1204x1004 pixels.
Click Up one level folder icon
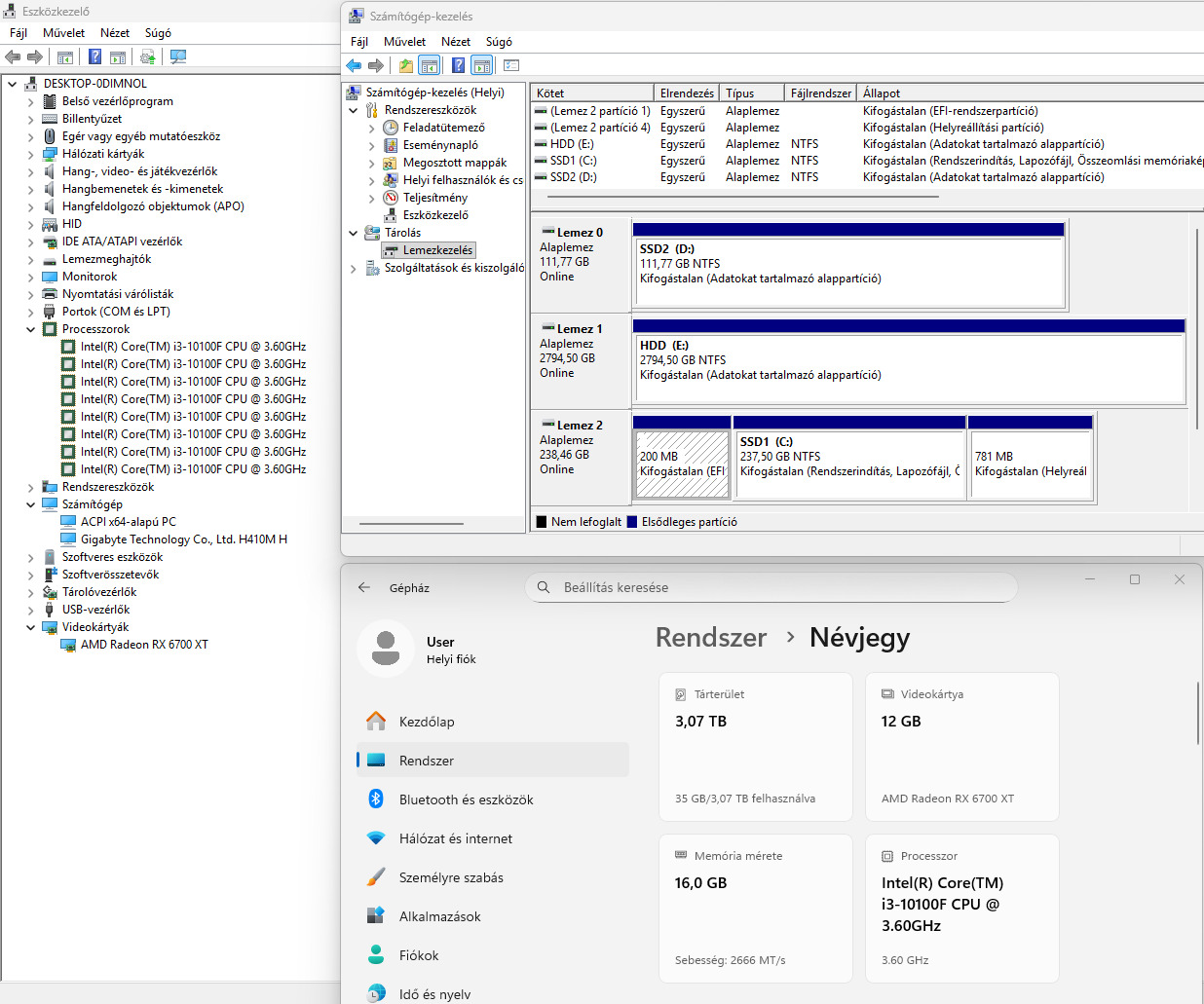(405, 65)
